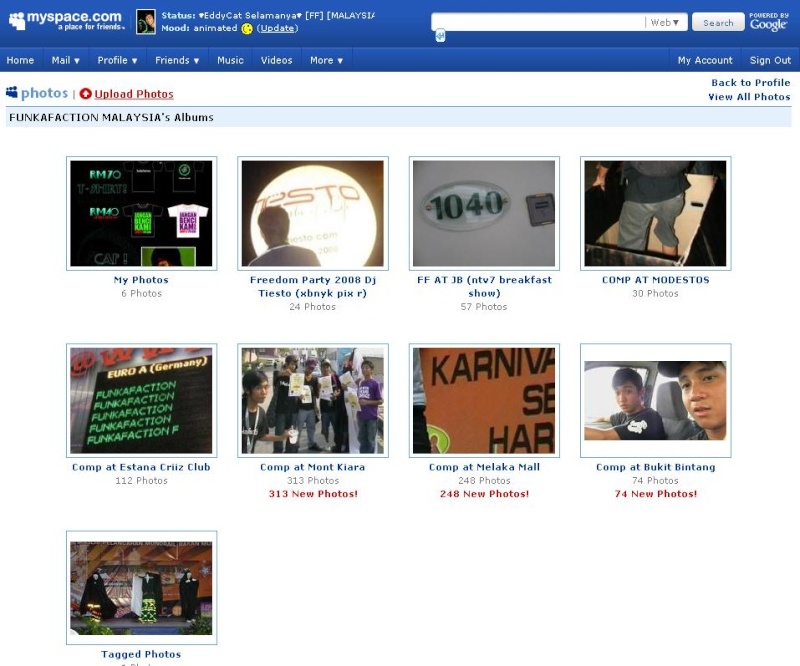Click FF AT JB ntv7 breakfast show title
This screenshot has height=666, width=800.
pos(484,286)
